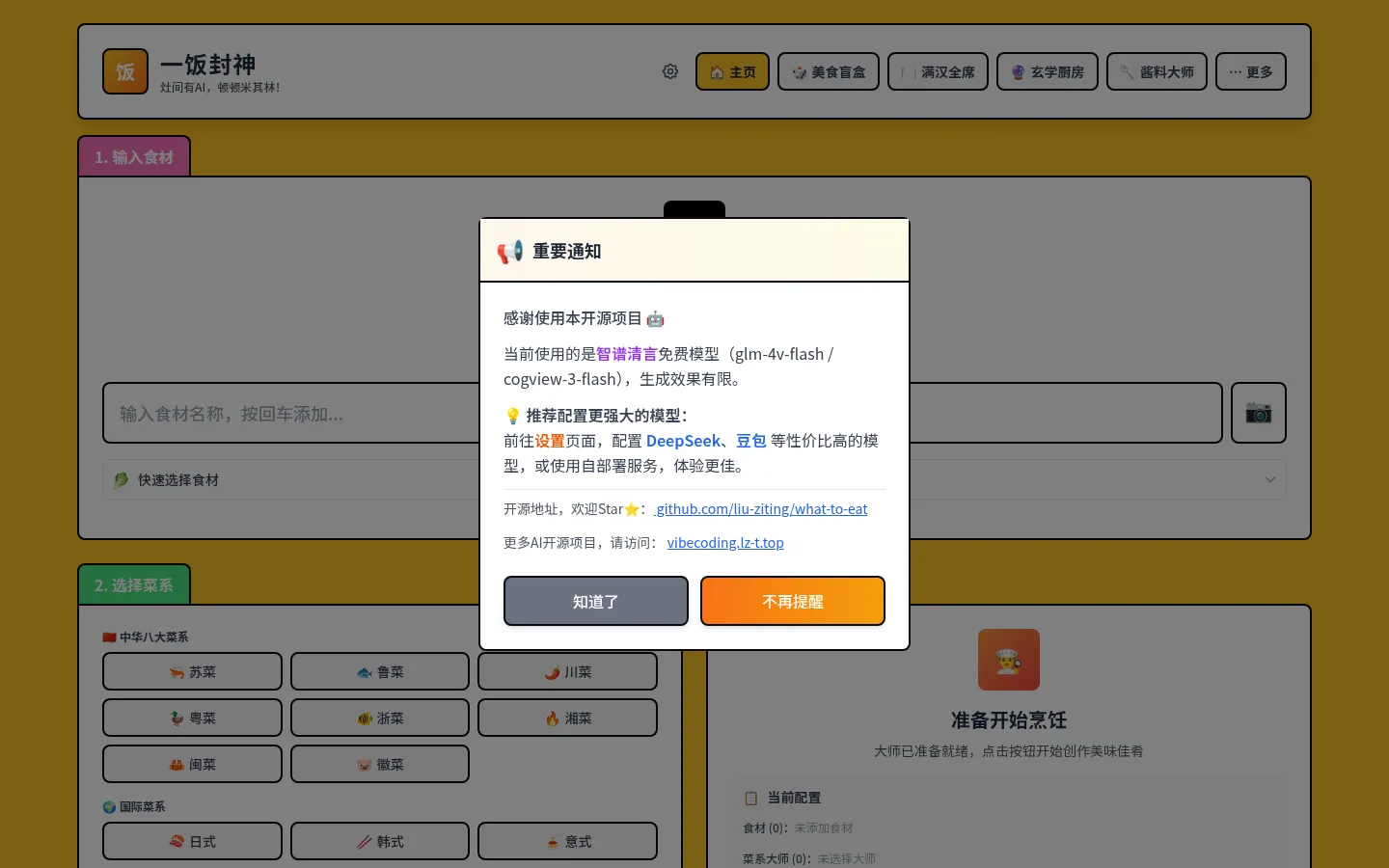The width and height of the screenshot is (1389, 868).
Task: Select the 闽菜 cuisine option
Action: (x=192, y=764)
